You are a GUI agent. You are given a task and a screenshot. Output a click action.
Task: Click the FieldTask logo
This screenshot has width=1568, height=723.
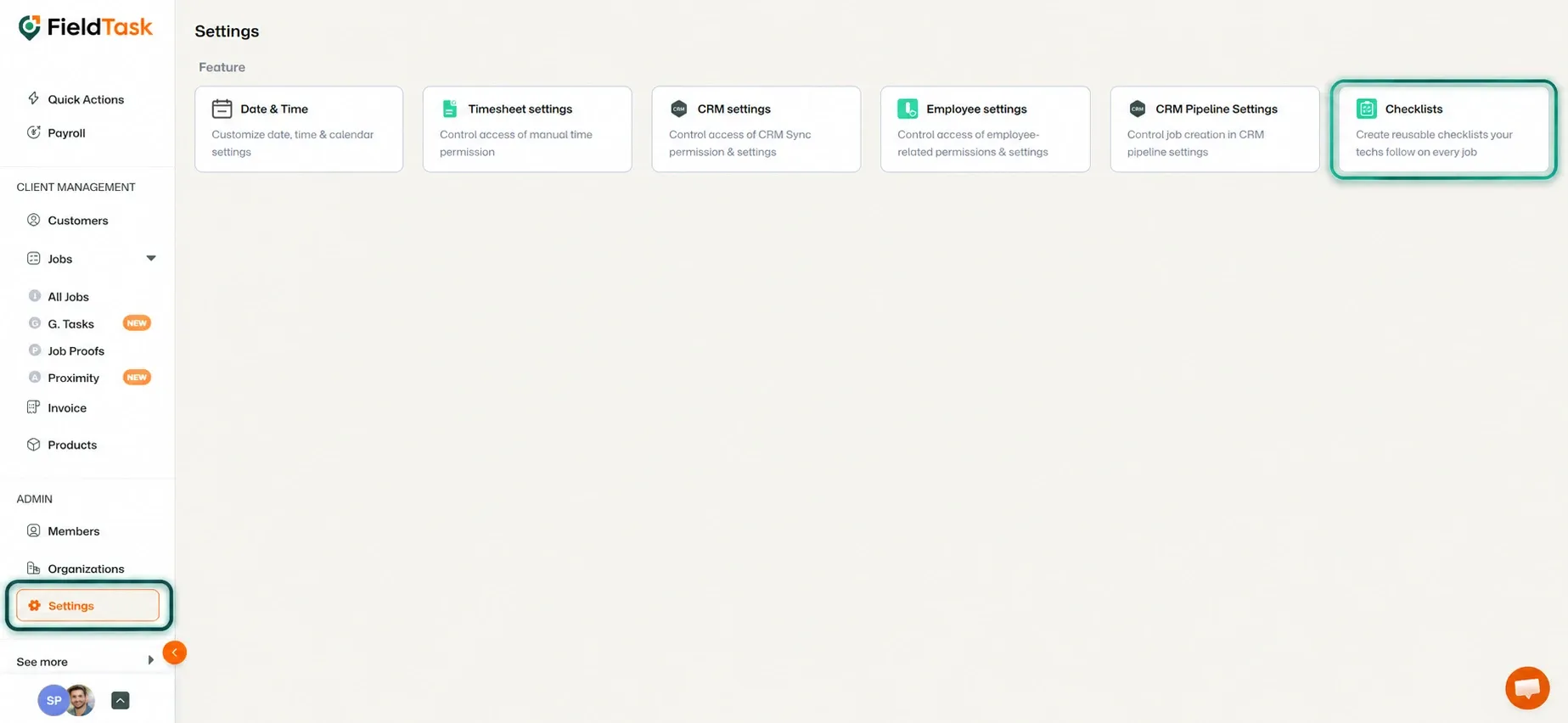(x=85, y=28)
